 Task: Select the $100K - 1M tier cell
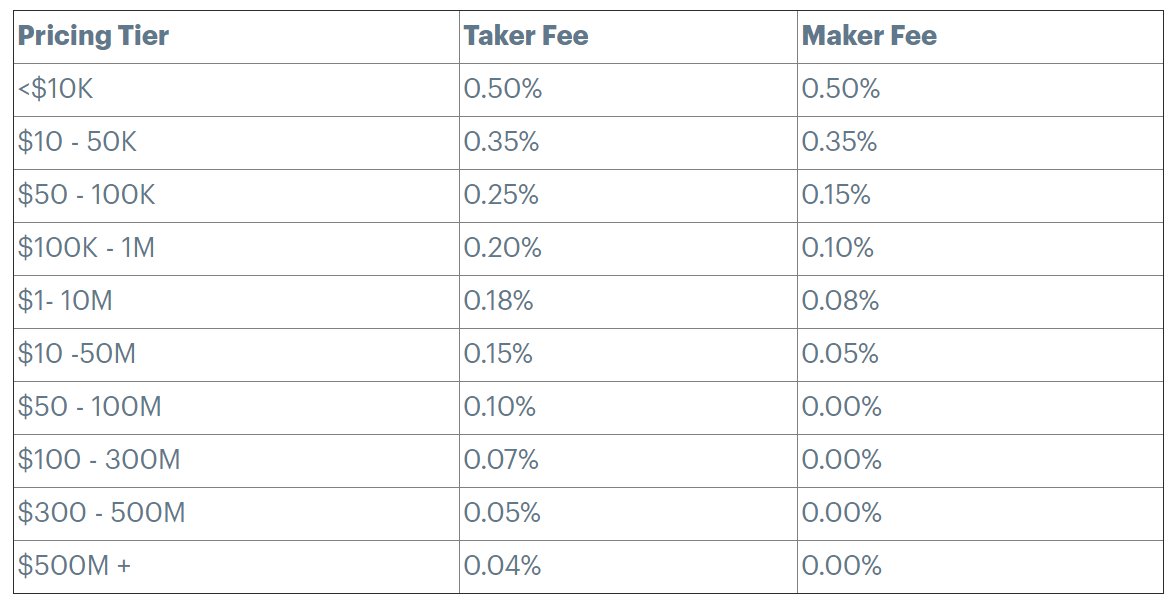pyautogui.click(x=86, y=248)
